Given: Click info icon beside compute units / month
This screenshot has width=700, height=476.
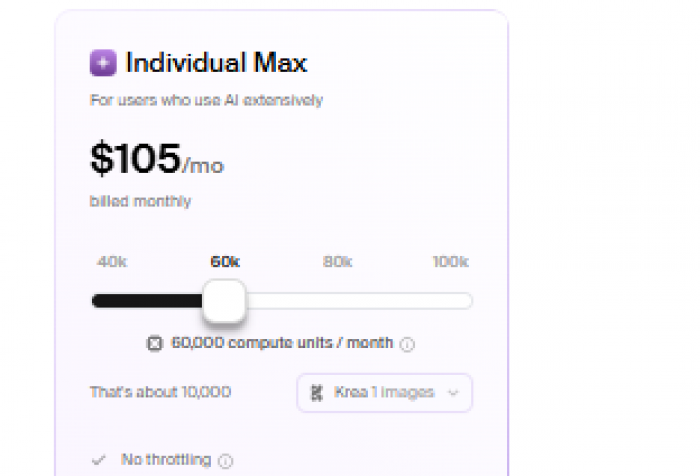Looking at the screenshot, I should 407,344.
